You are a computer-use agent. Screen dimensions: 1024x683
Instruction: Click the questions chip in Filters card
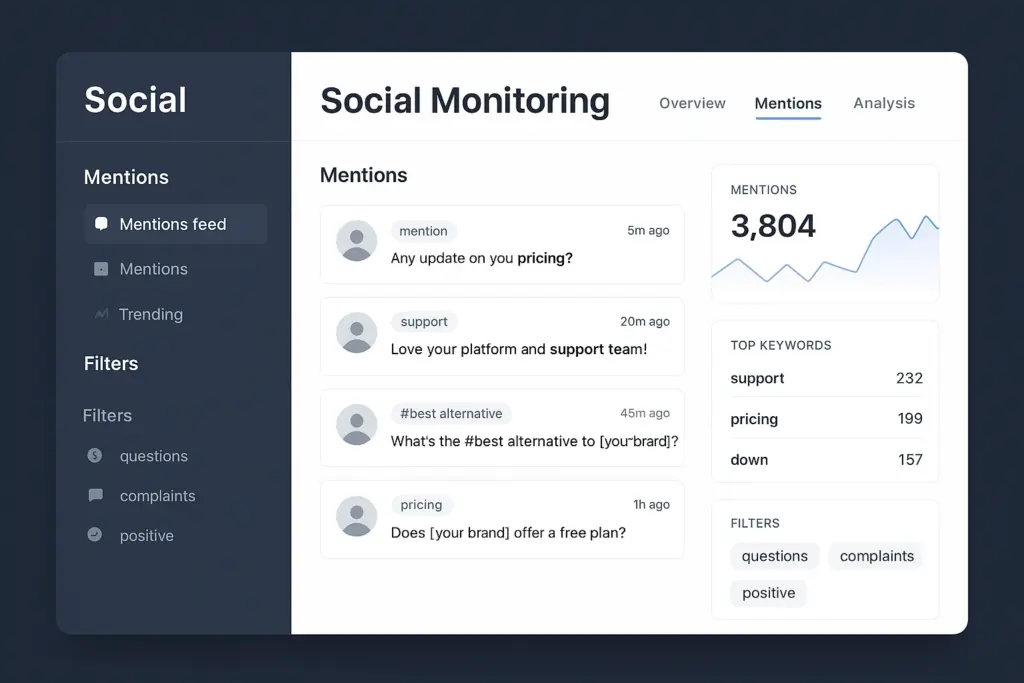pyautogui.click(x=775, y=556)
